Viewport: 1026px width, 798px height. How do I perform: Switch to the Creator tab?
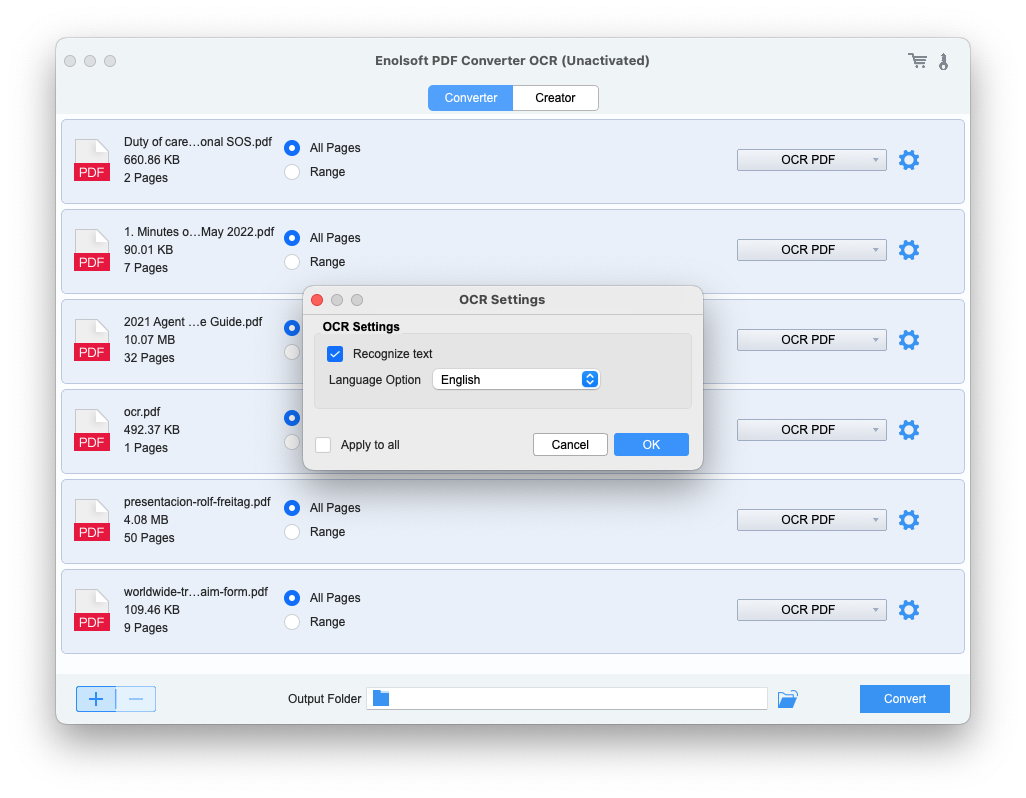[x=555, y=98]
